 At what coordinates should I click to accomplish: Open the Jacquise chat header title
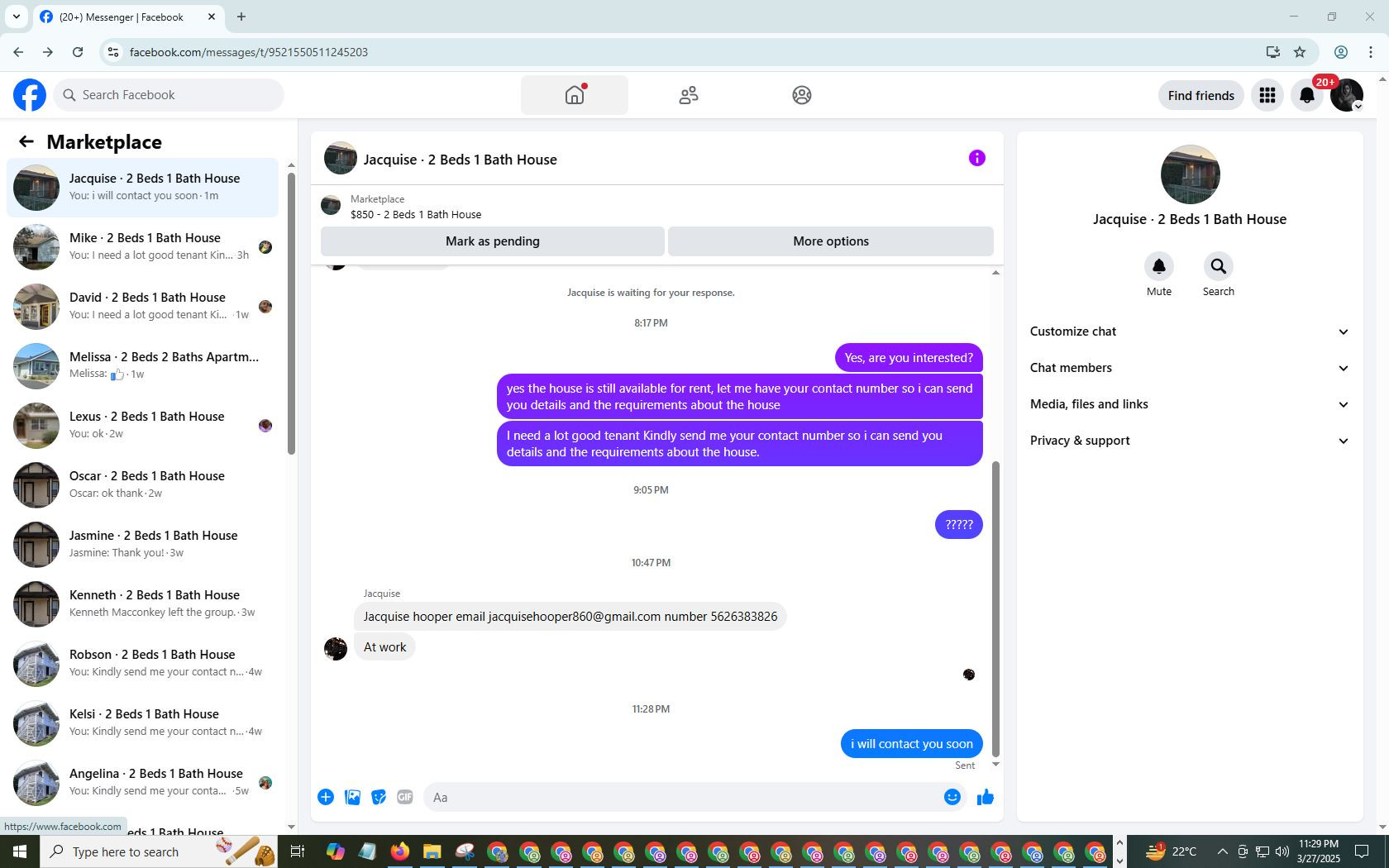[x=461, y=160]
